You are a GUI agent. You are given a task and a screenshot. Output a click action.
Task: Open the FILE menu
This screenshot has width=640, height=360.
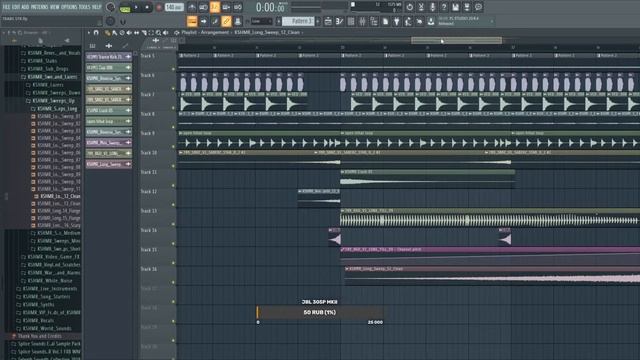[x=7, y=7]
